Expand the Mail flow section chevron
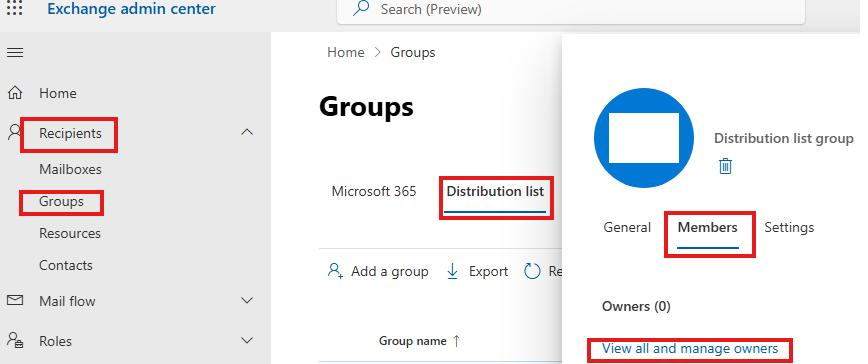This screenshot has width=868, height=364. (x=247, y=300)
